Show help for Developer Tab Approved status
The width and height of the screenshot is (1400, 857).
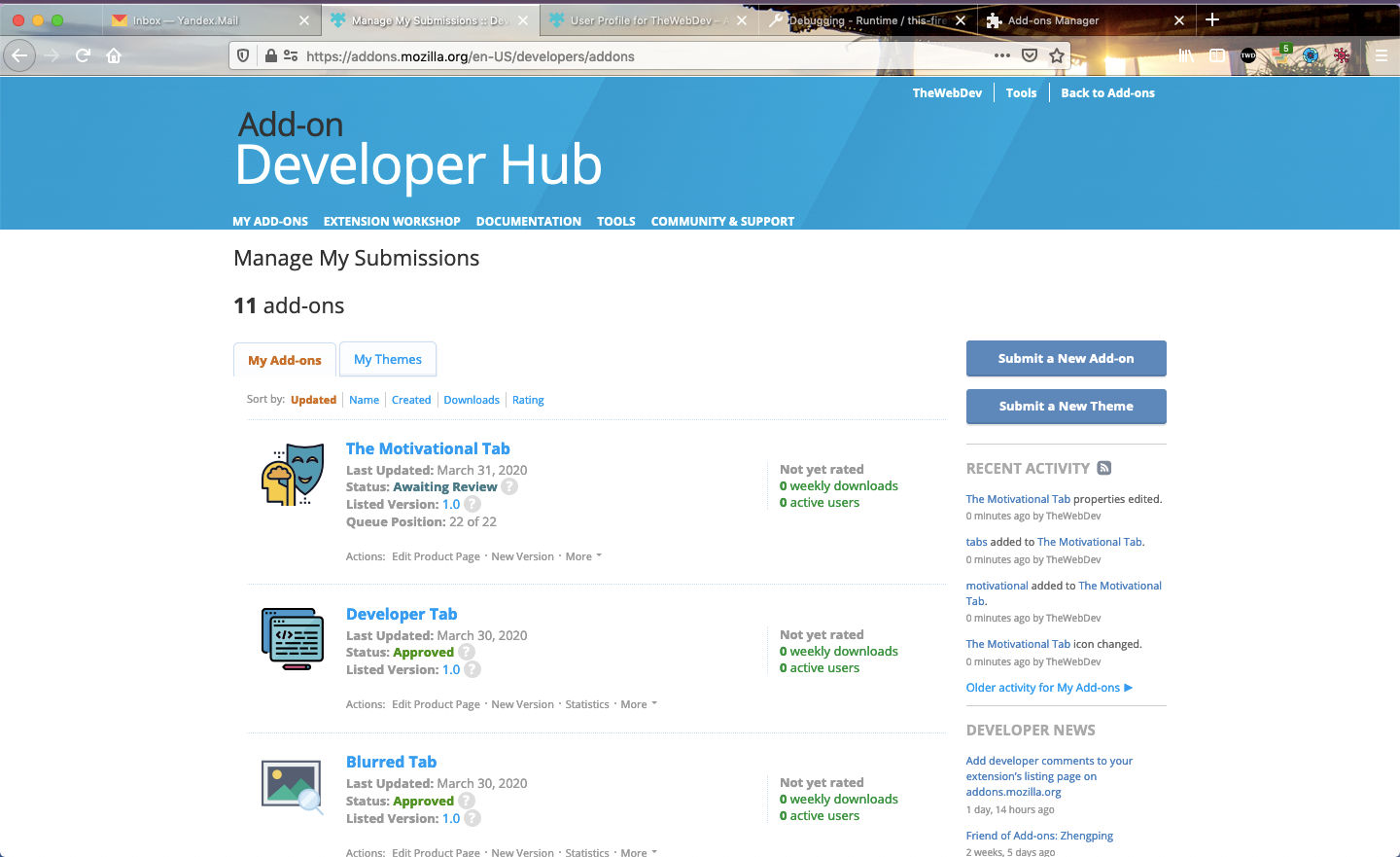click(x=467, y=652)
